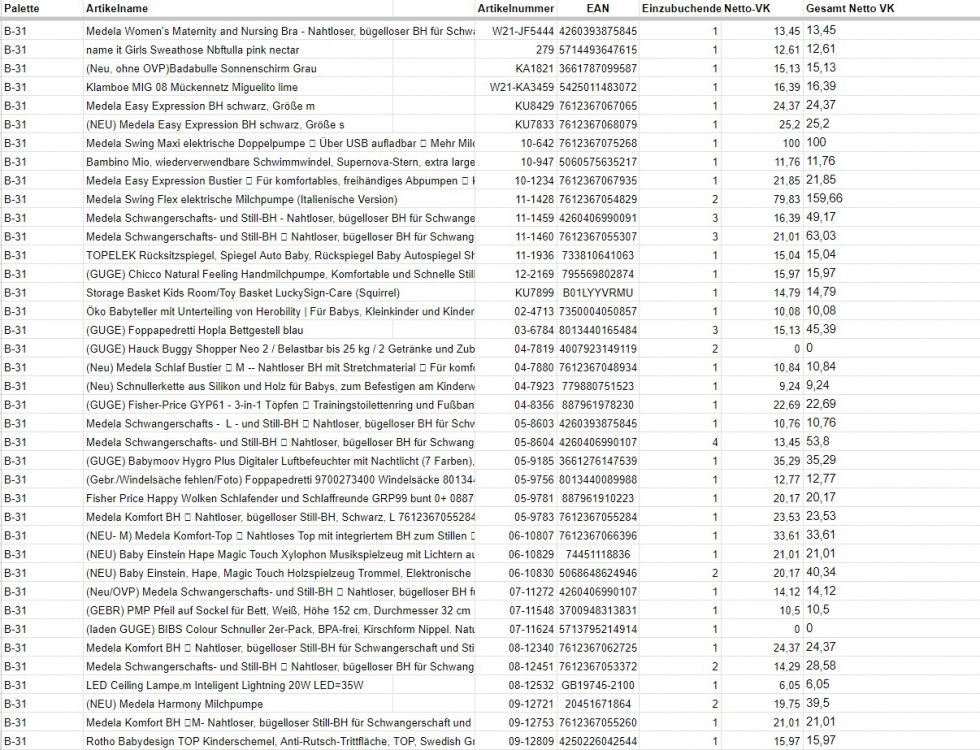Select the Bambino Mio Schwimmwindel cell
Viewport: 980px width, 750px height.
[280, 162]
